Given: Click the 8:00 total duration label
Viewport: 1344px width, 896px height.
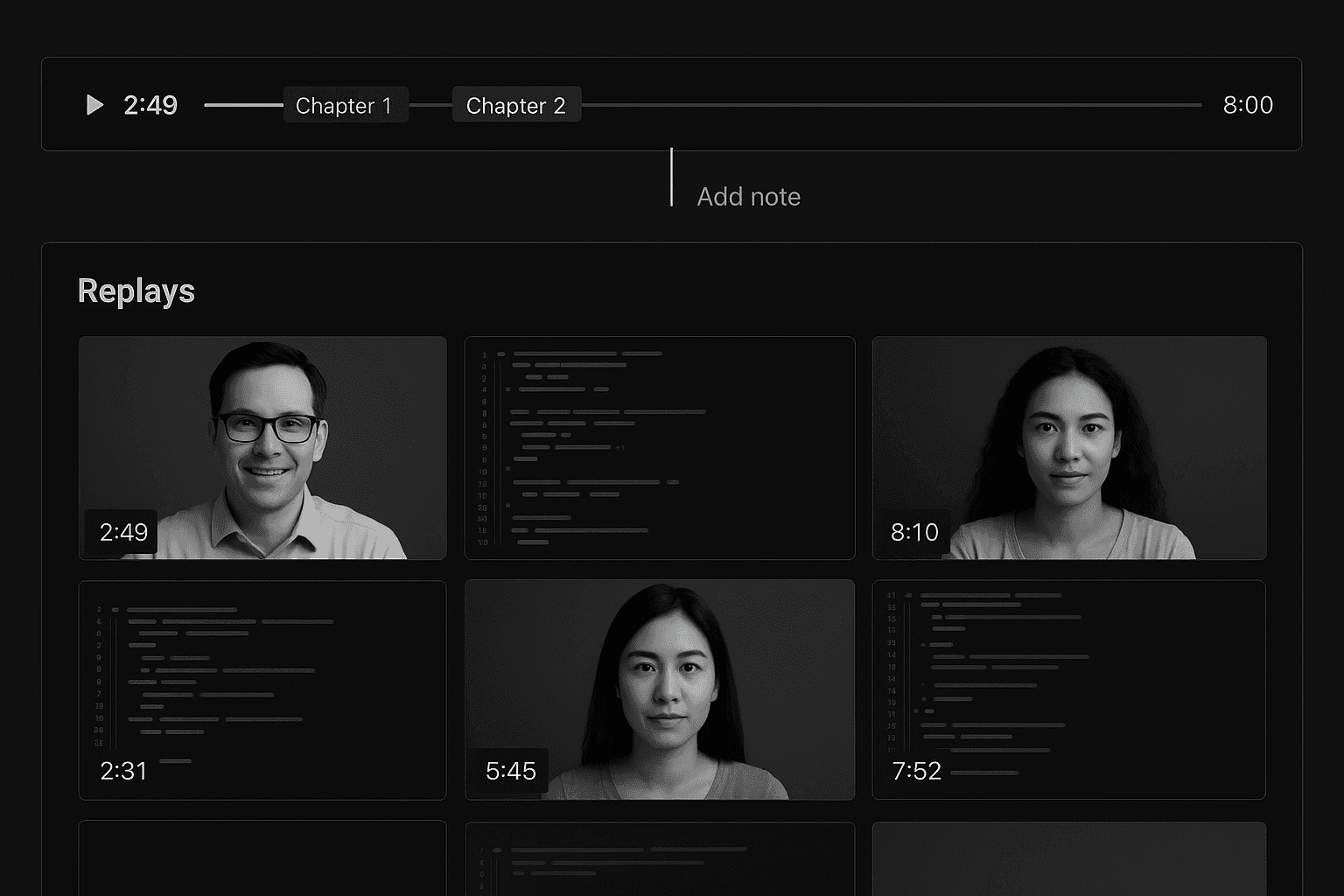Looking at the screenshot, I should coord(1247,105).
